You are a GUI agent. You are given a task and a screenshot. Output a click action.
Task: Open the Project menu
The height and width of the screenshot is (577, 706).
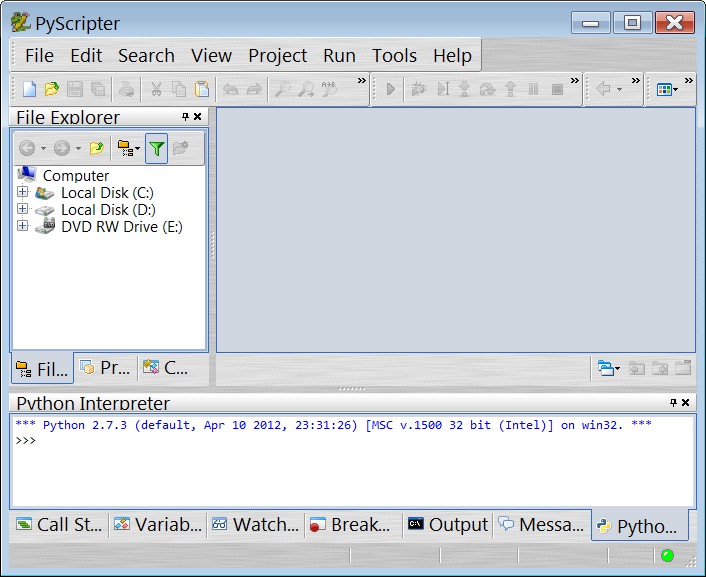[x=277, y=55]
